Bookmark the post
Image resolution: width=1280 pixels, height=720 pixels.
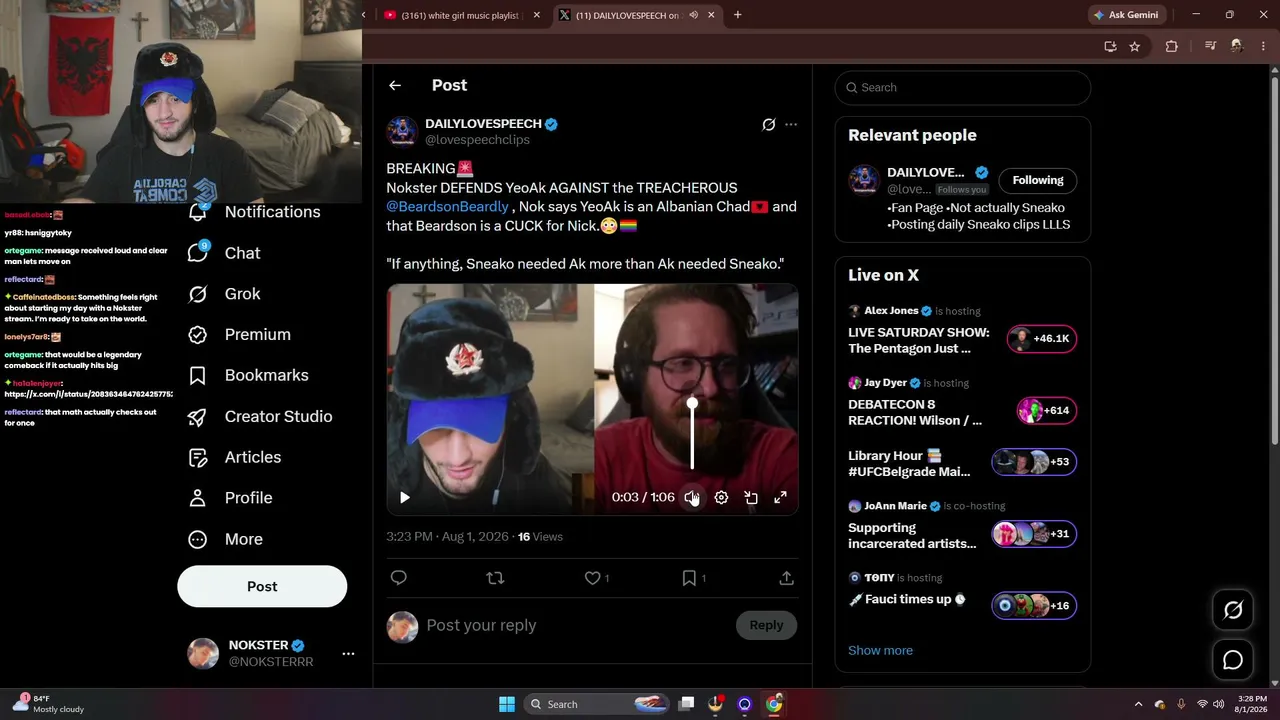click(x=689, y=578)
